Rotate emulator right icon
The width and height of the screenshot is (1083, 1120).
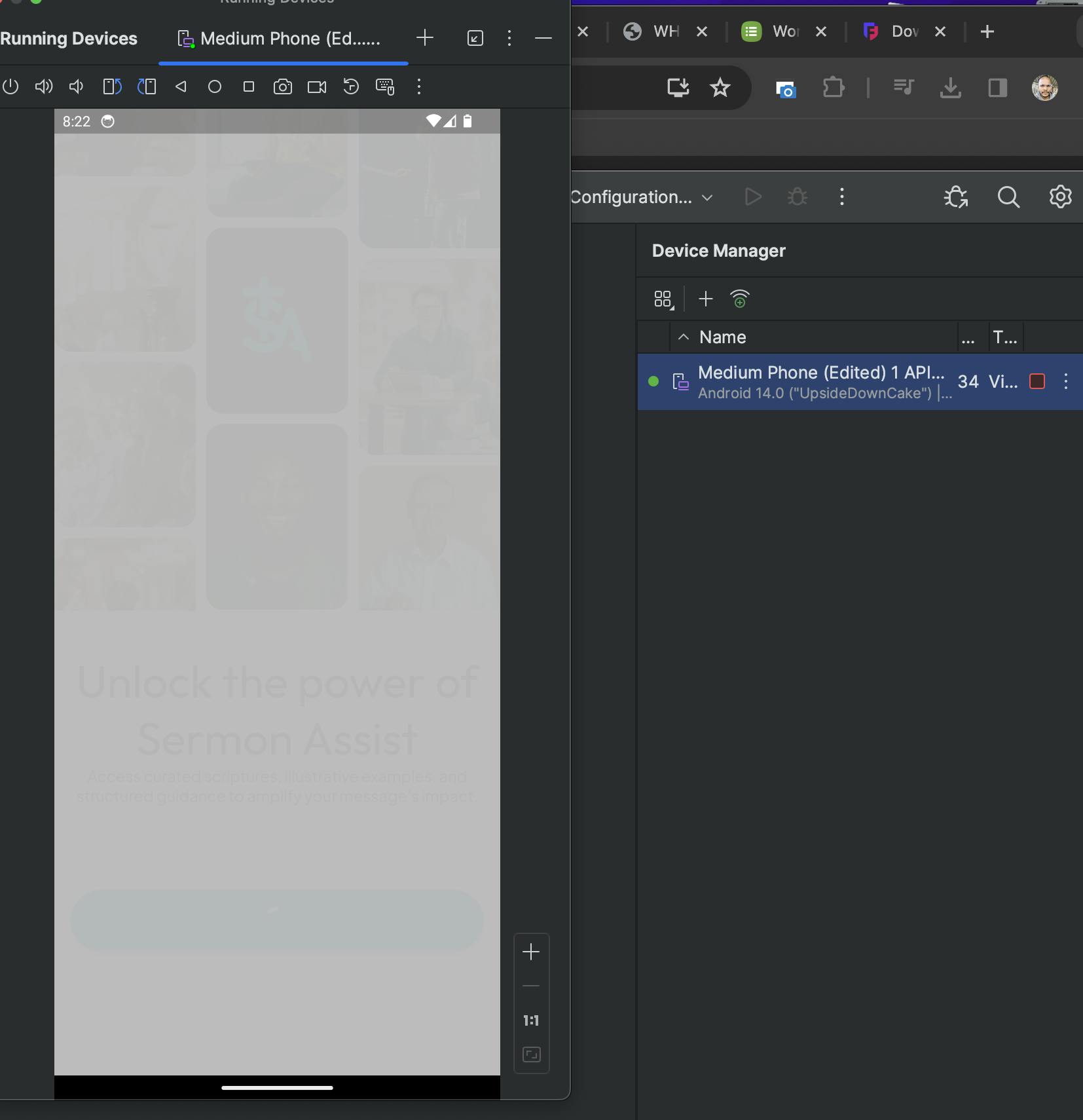pyautogui.click(x=147, y=86)
